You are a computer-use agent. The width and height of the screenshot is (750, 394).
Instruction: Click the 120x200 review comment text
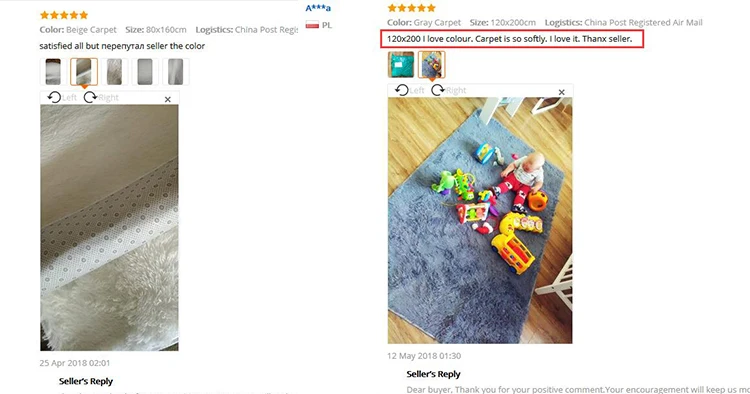[x=509, y=39]
